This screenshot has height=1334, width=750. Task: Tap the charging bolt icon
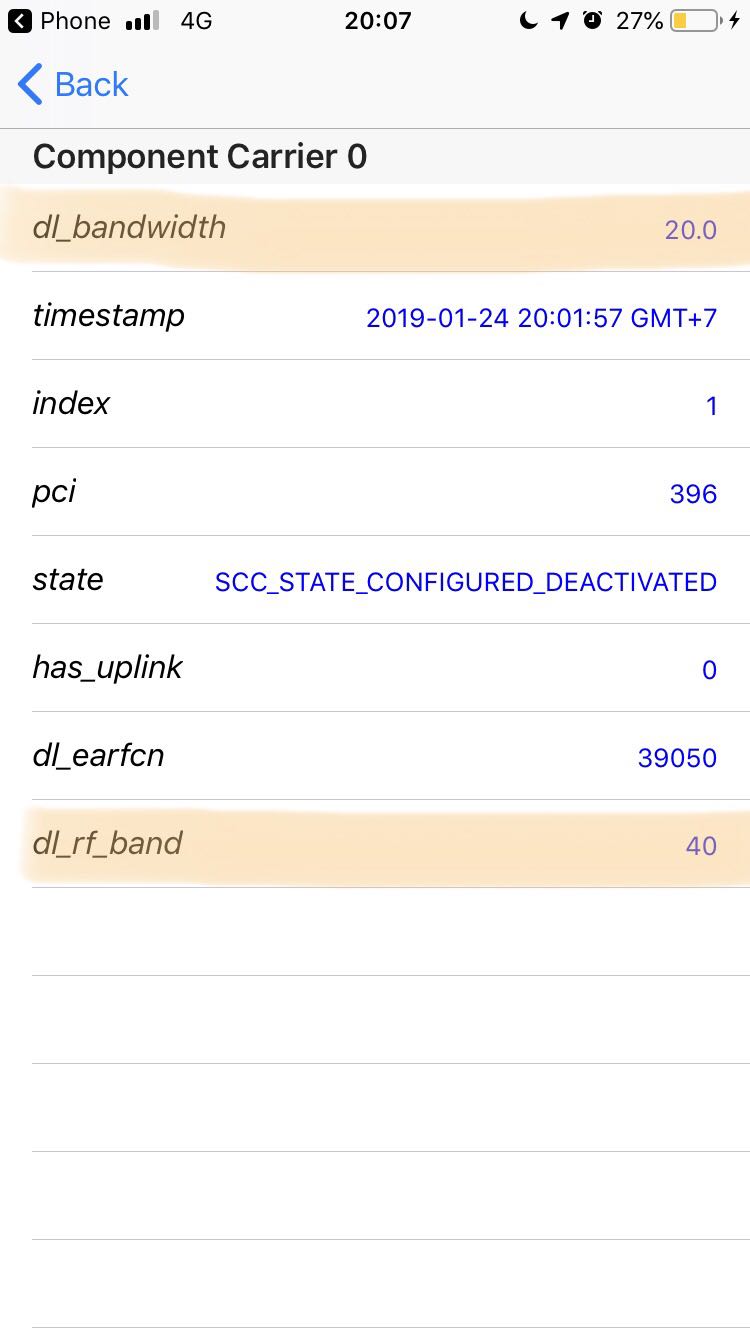click(735, 20)
